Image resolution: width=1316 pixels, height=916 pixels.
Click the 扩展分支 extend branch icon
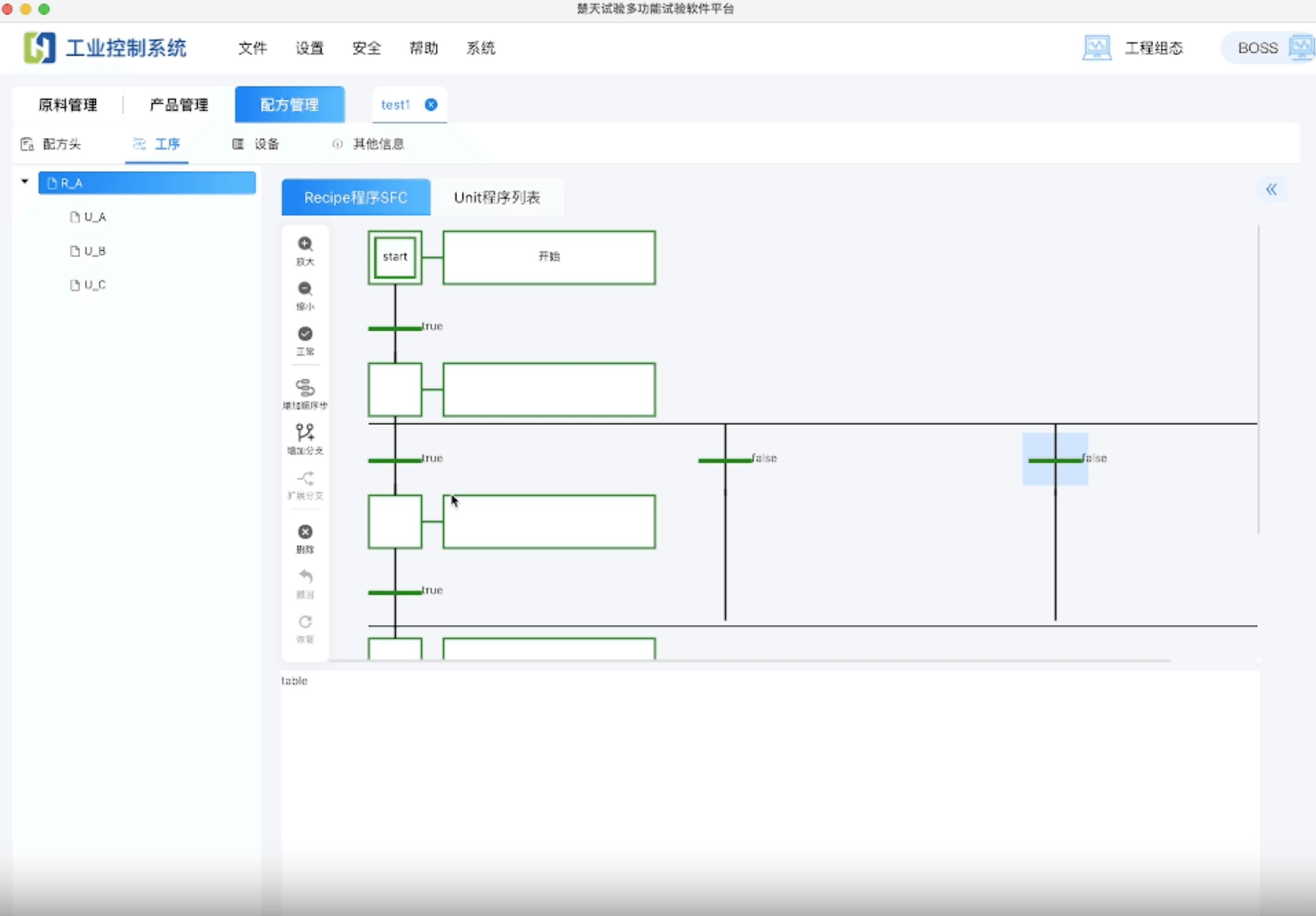tap(305, 478)
